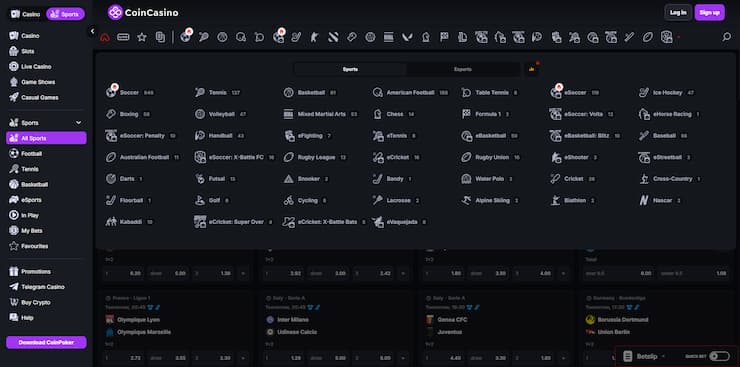This screenshot has width=740, height=367.
Task: Open the Baseball category
Action: 663,136
